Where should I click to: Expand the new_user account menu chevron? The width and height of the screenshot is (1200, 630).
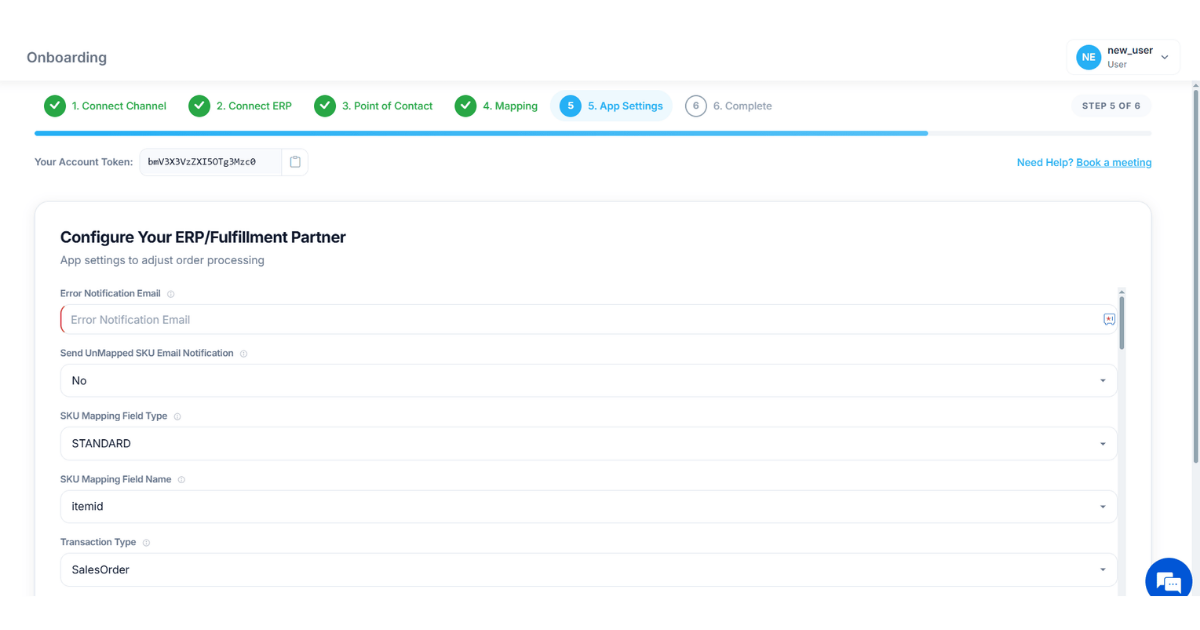[1164, 58]
